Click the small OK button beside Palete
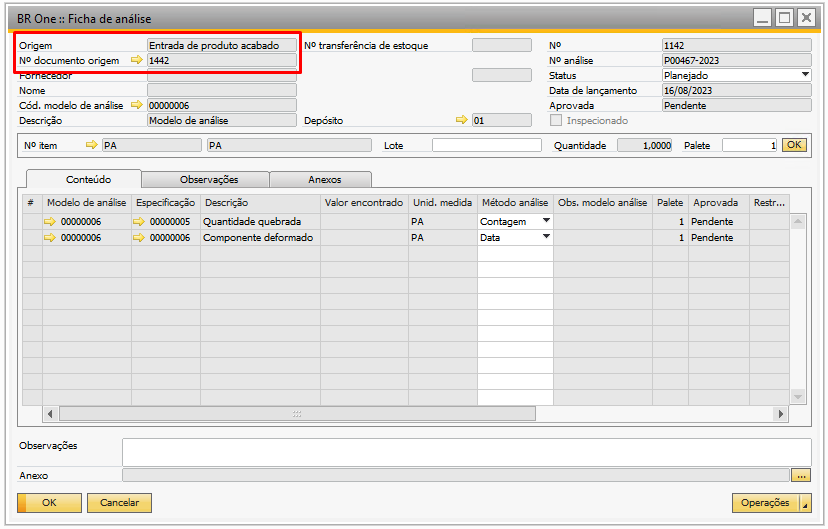 [x=793, y=146]
